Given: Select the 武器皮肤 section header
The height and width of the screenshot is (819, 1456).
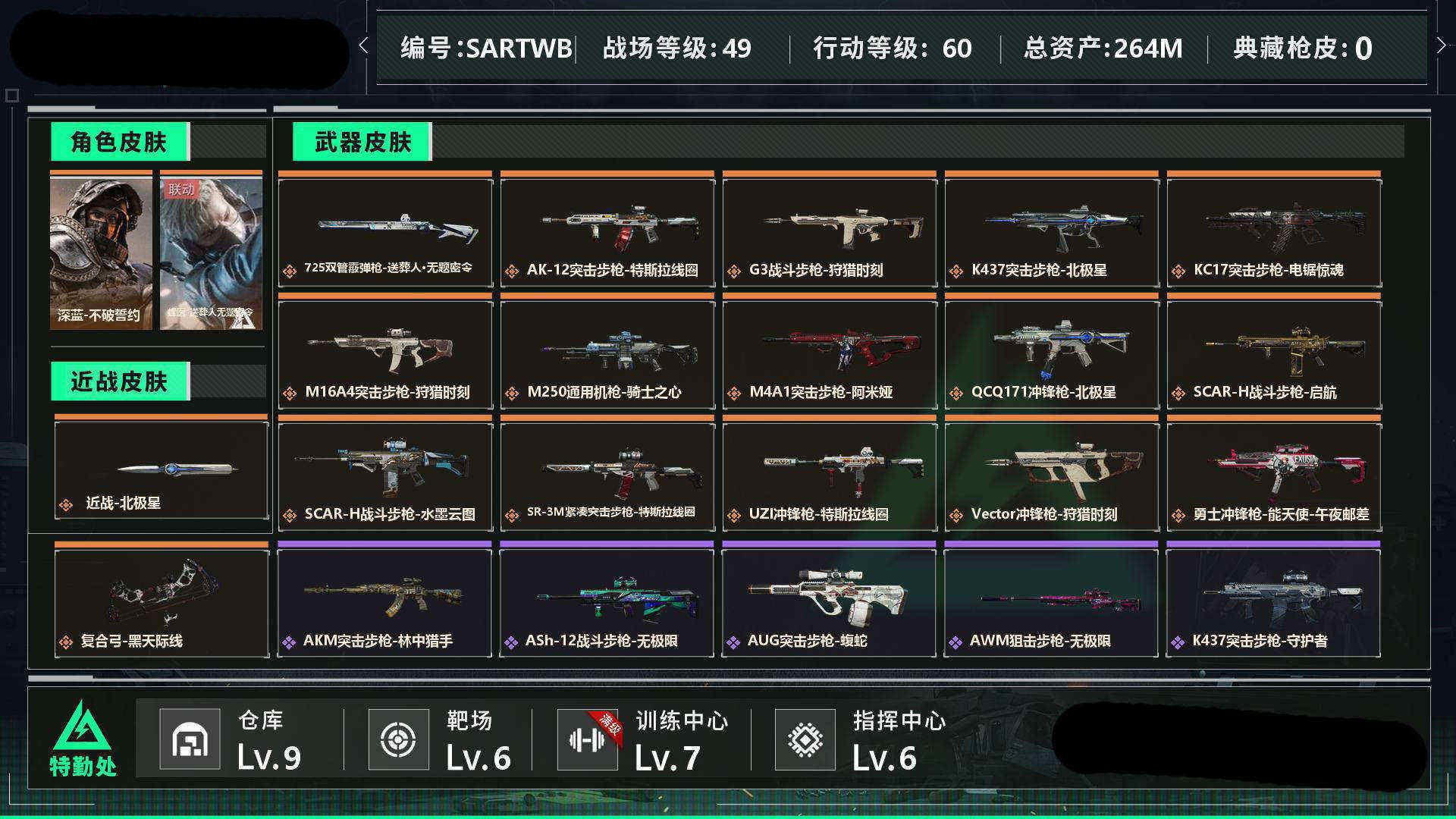Looking at the screenshot, I should [x=362, y=142].
